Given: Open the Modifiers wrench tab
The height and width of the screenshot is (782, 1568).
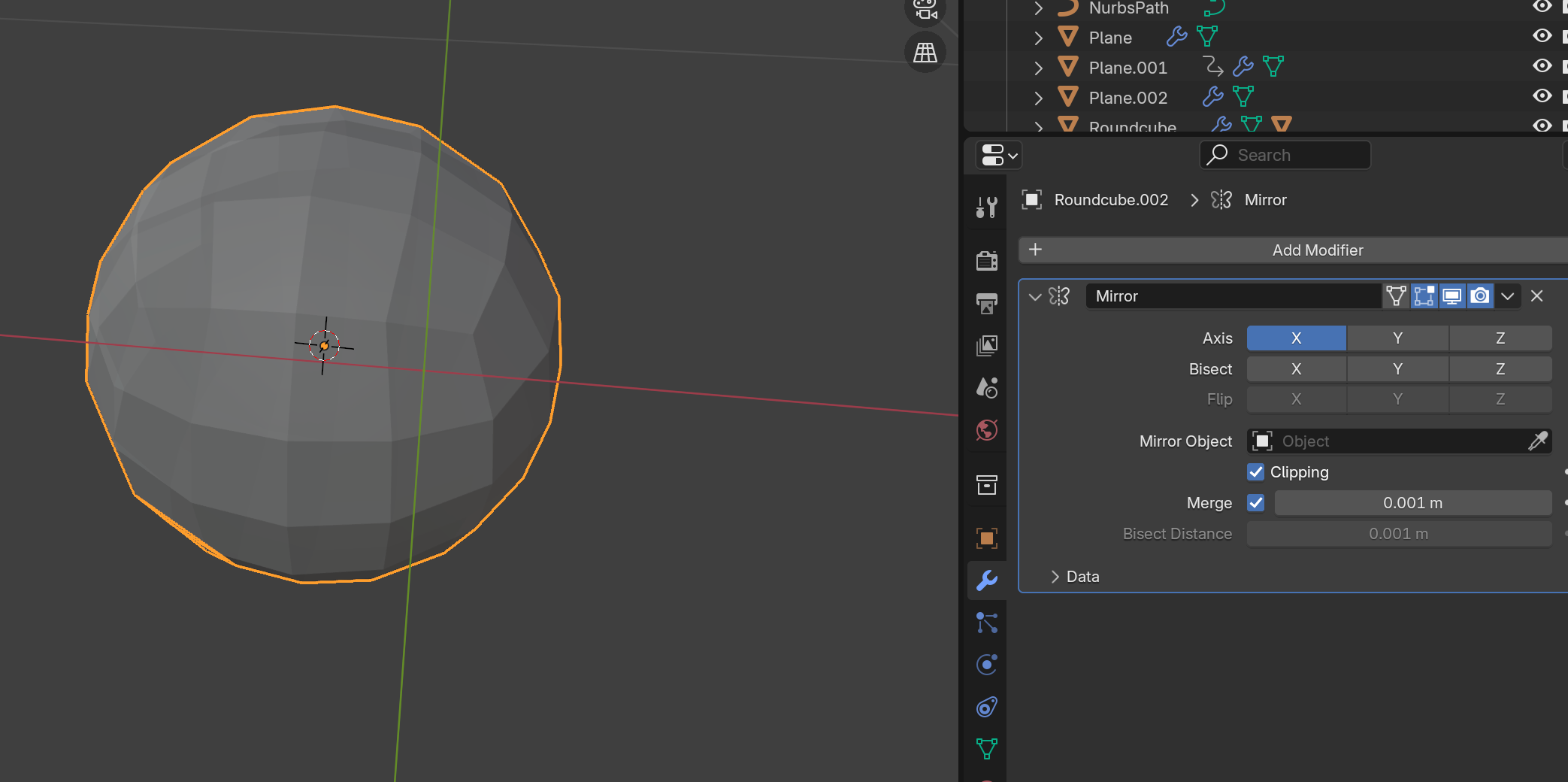Looking at the screenshot, I should (x=987, y=580).
